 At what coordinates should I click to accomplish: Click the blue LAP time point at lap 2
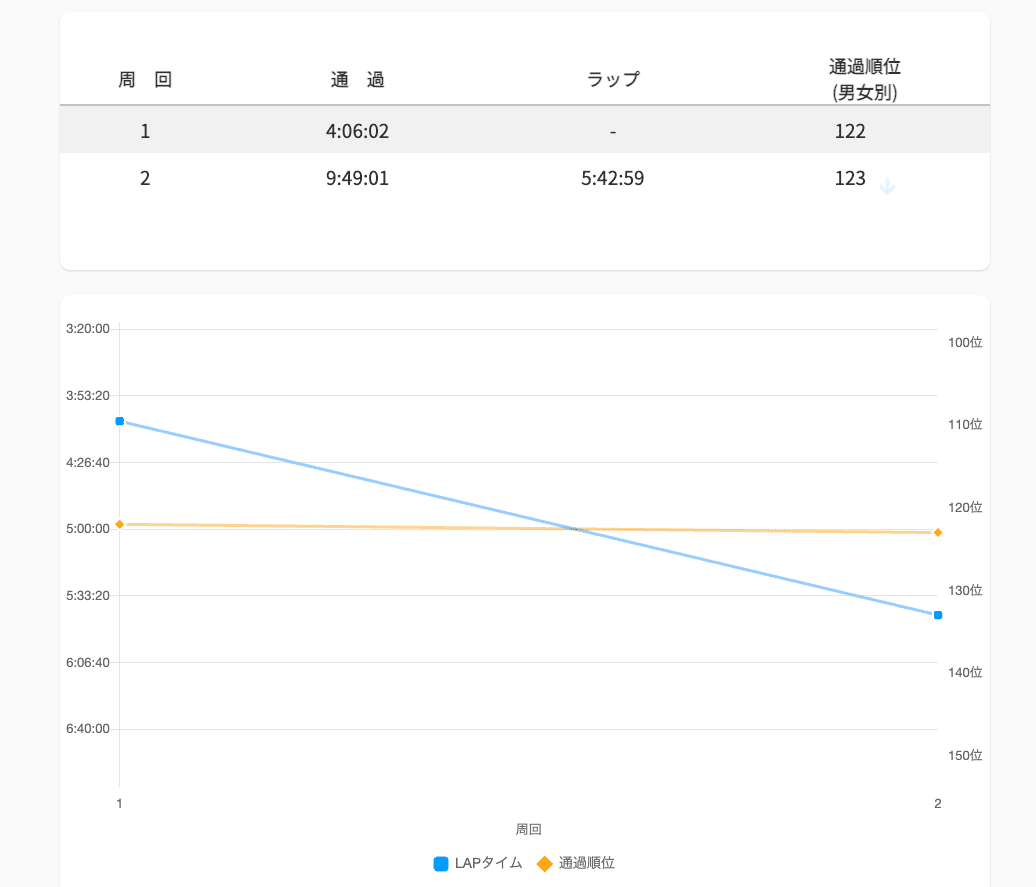coord(938,615)
